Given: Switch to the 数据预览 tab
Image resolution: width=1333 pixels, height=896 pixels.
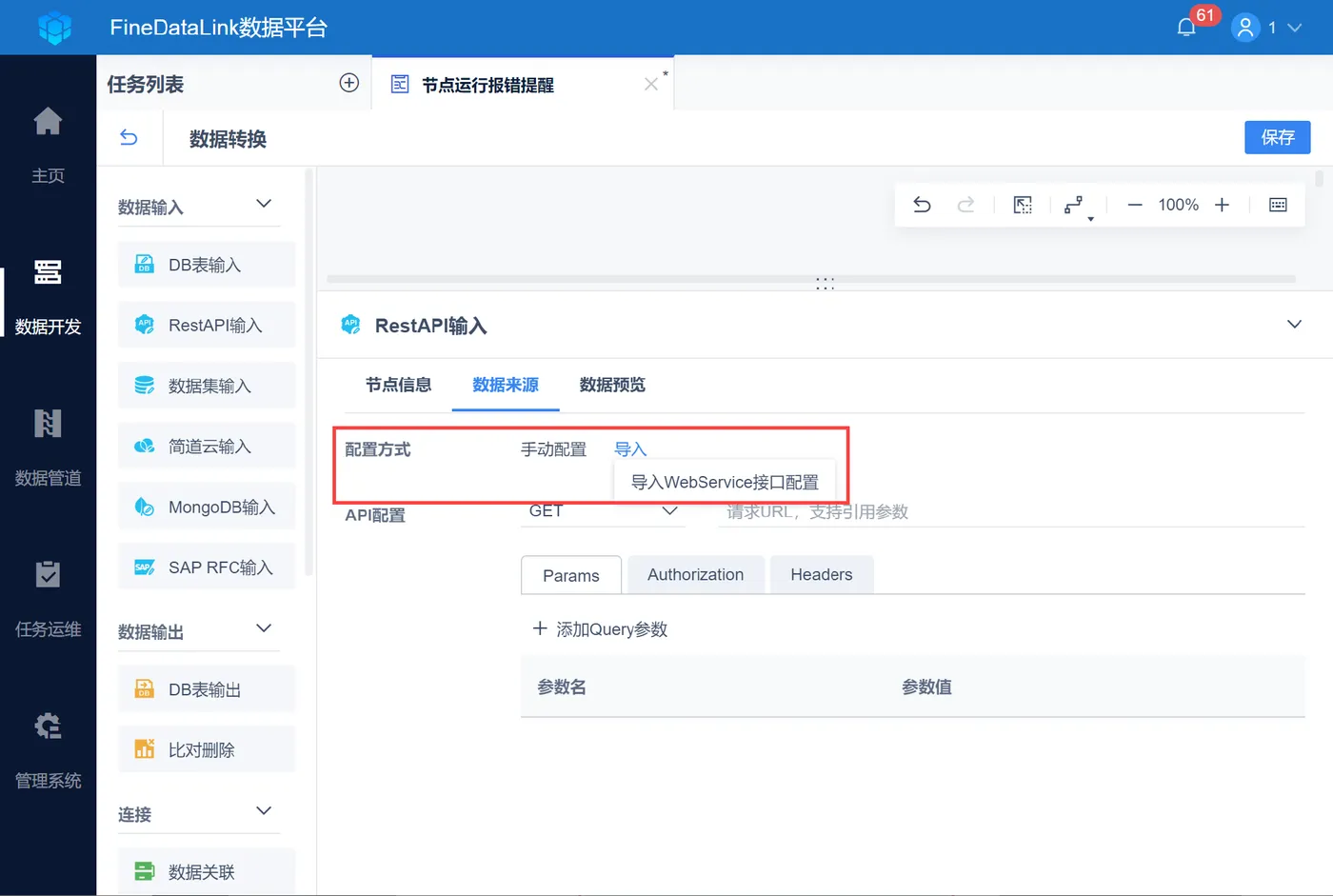Looking at the screenshot, I should pyautogui.click(x=612, y=385).
